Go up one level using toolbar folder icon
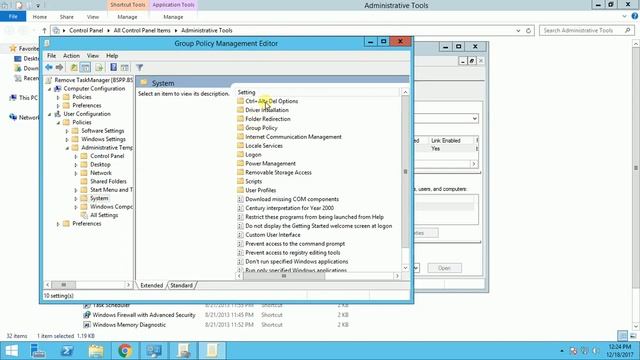Screen dimensions: 640x360 coord(74,67)
